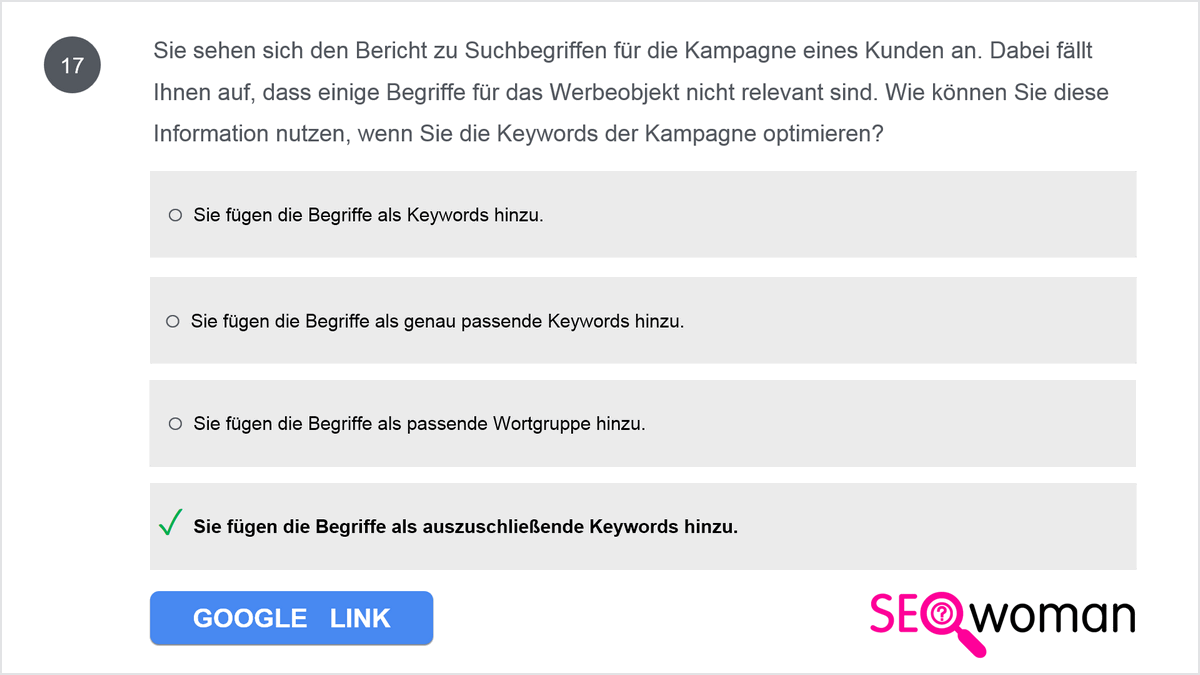
Task: Click answer text 'als passende Wortgruppe hinzu'
Action: click(x=511, y=424)
